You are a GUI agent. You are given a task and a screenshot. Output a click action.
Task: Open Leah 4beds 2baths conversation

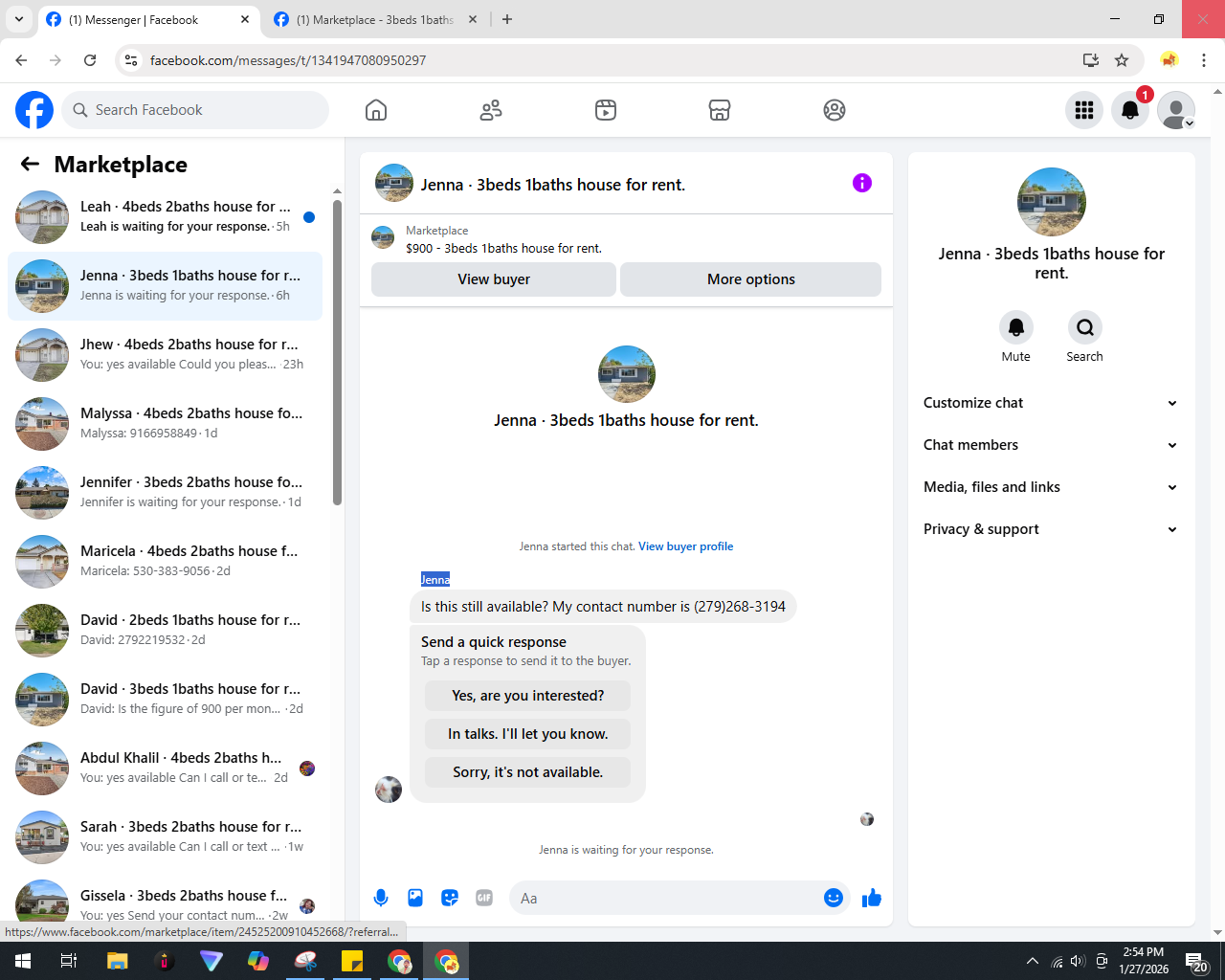165,217
